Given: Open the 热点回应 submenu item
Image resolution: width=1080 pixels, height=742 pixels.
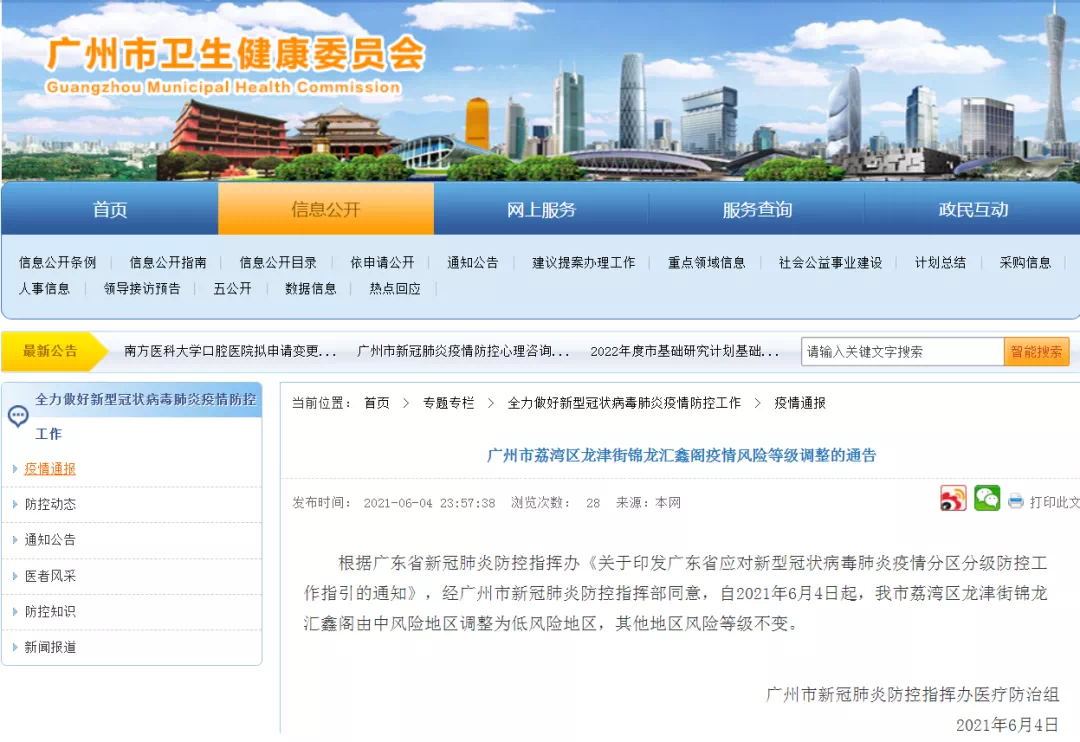Looking at the screenshot, I should [395, 289].
